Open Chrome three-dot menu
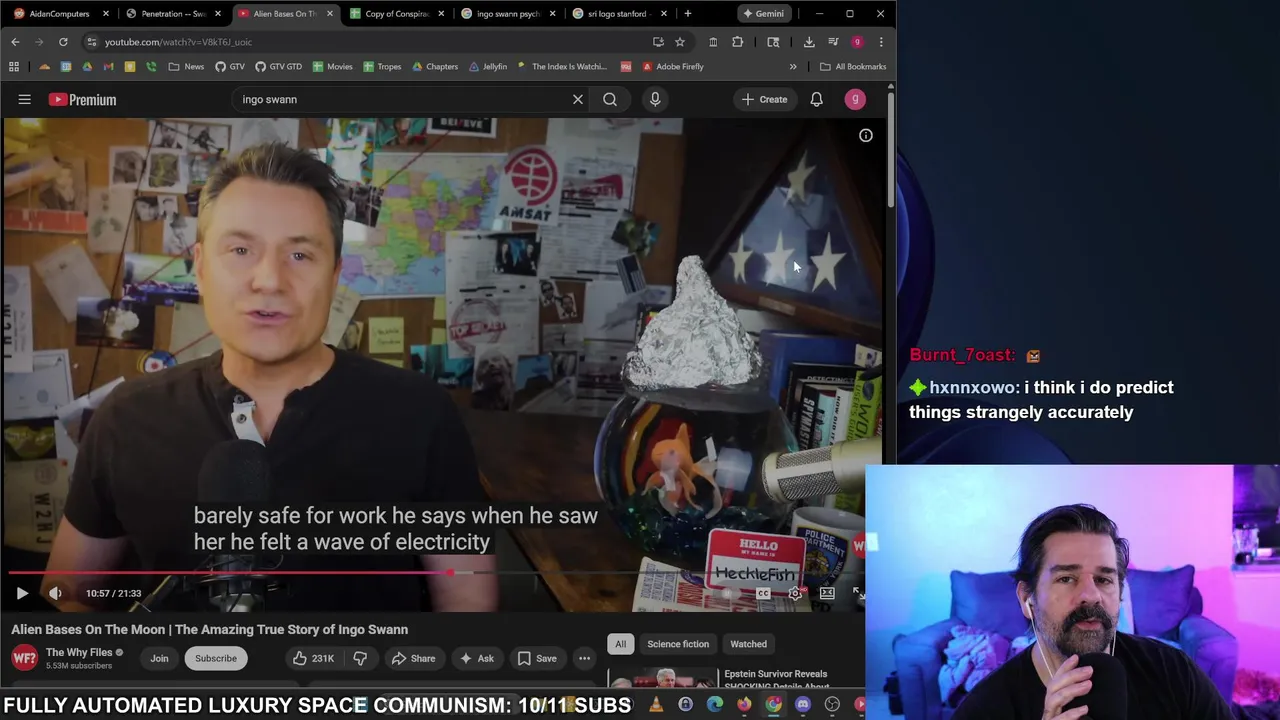Screen dimensions: 1280x720 click(x=881, y=42)
